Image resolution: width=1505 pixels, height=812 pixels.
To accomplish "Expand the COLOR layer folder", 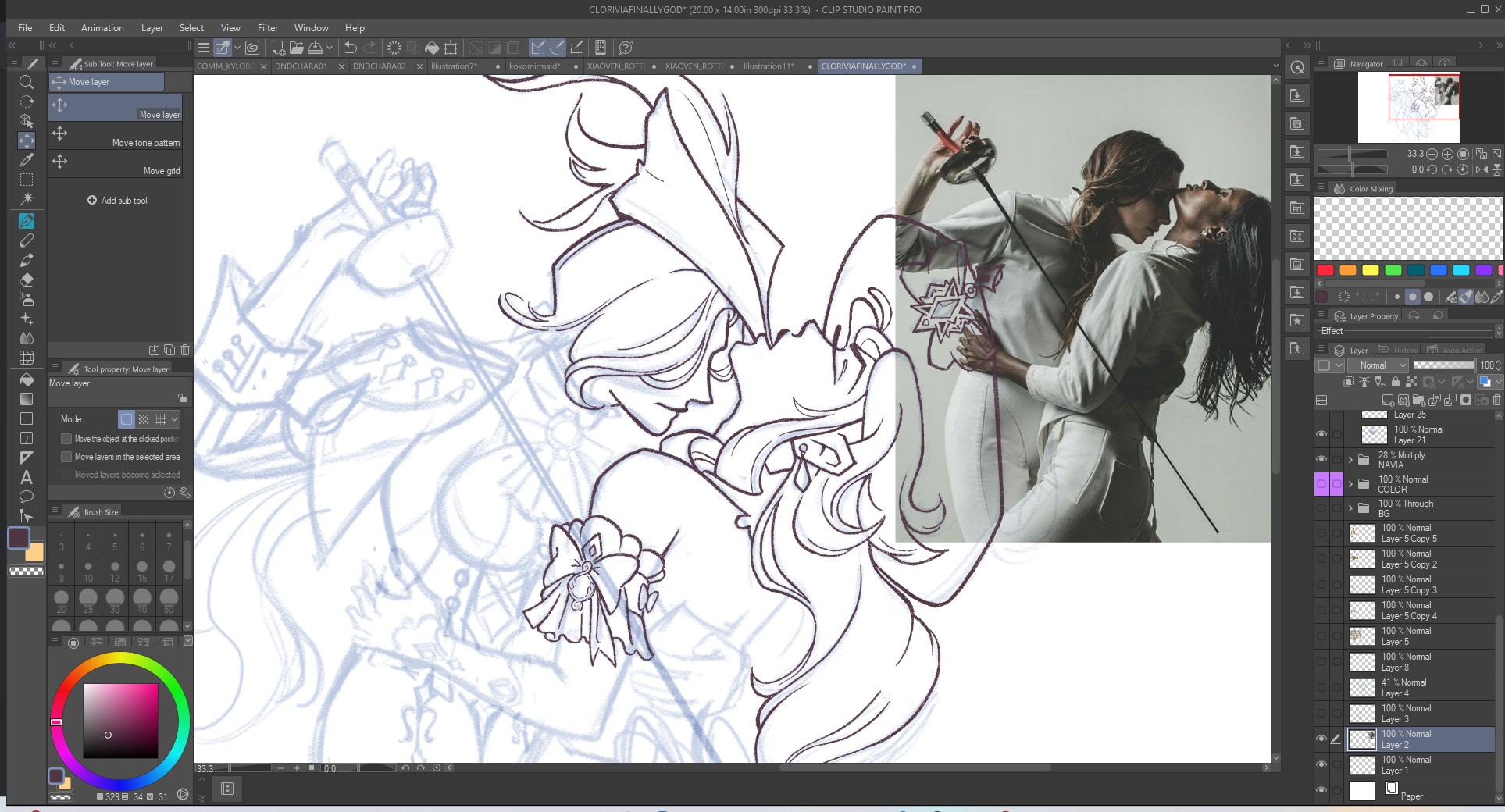I will tap(1350, 484).
